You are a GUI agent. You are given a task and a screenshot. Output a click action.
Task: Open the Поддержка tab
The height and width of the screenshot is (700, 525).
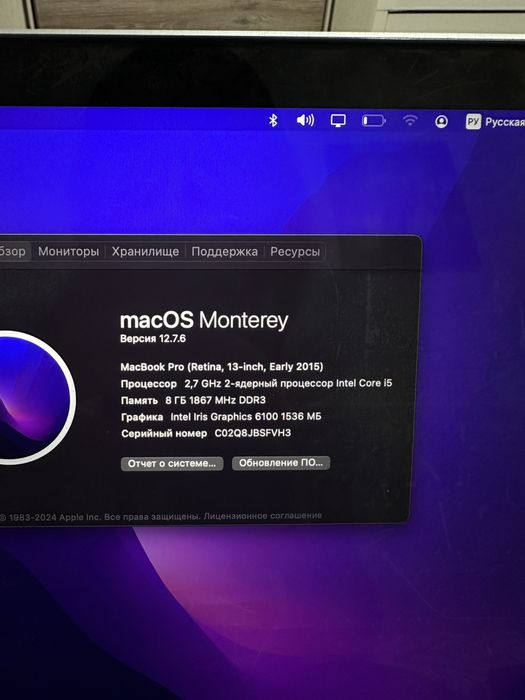pos(225,251)
